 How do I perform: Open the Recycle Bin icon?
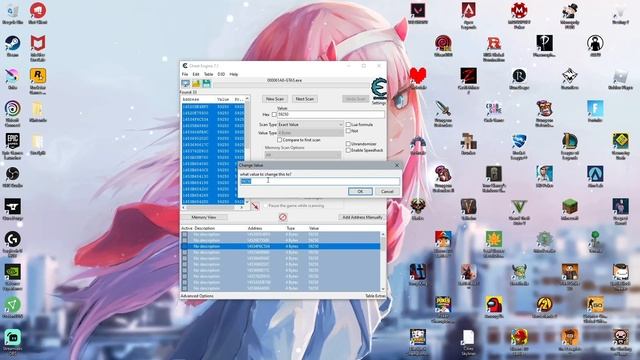[x=13, y=11]
